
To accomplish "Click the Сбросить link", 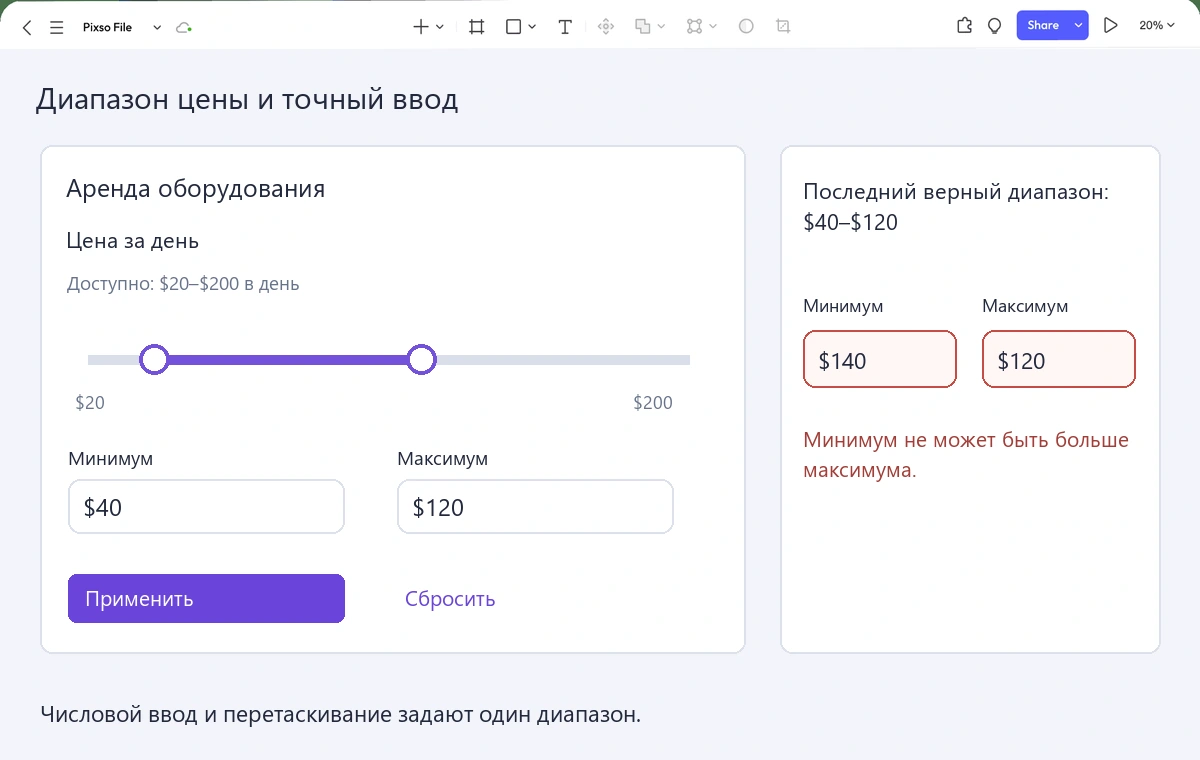I will 450,599.
